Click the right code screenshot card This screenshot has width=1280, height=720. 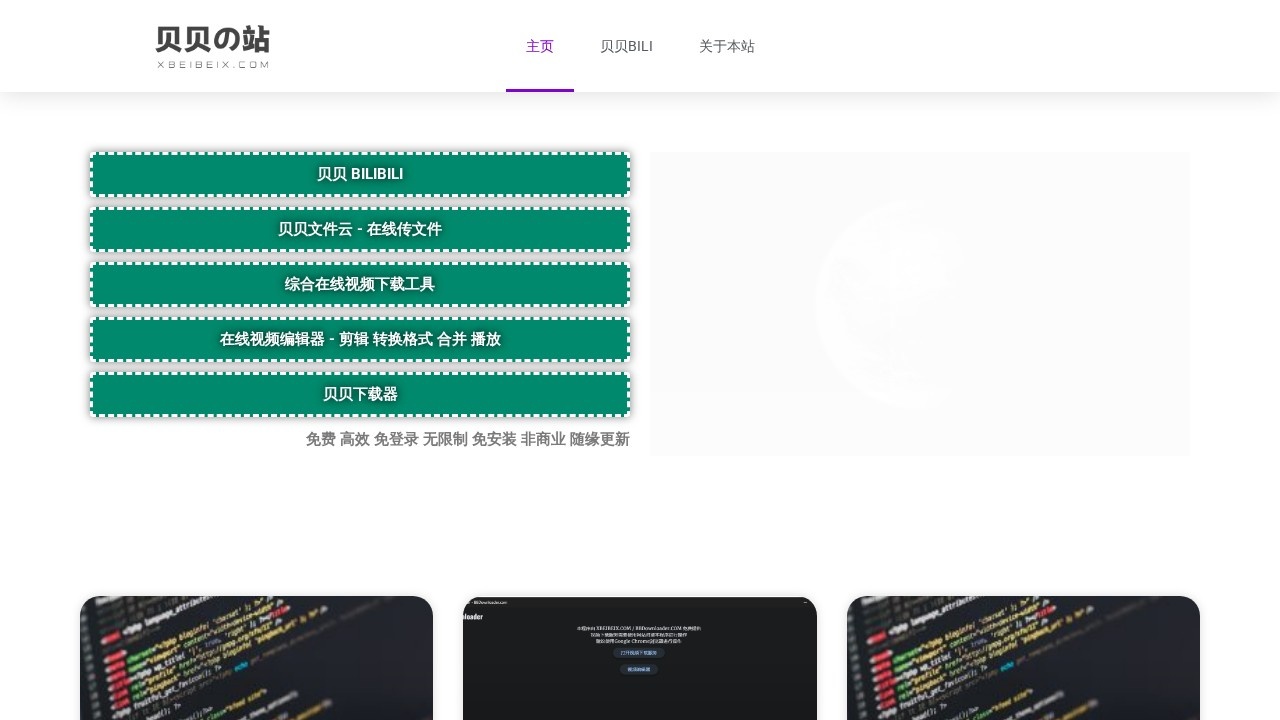(1023, 658)
